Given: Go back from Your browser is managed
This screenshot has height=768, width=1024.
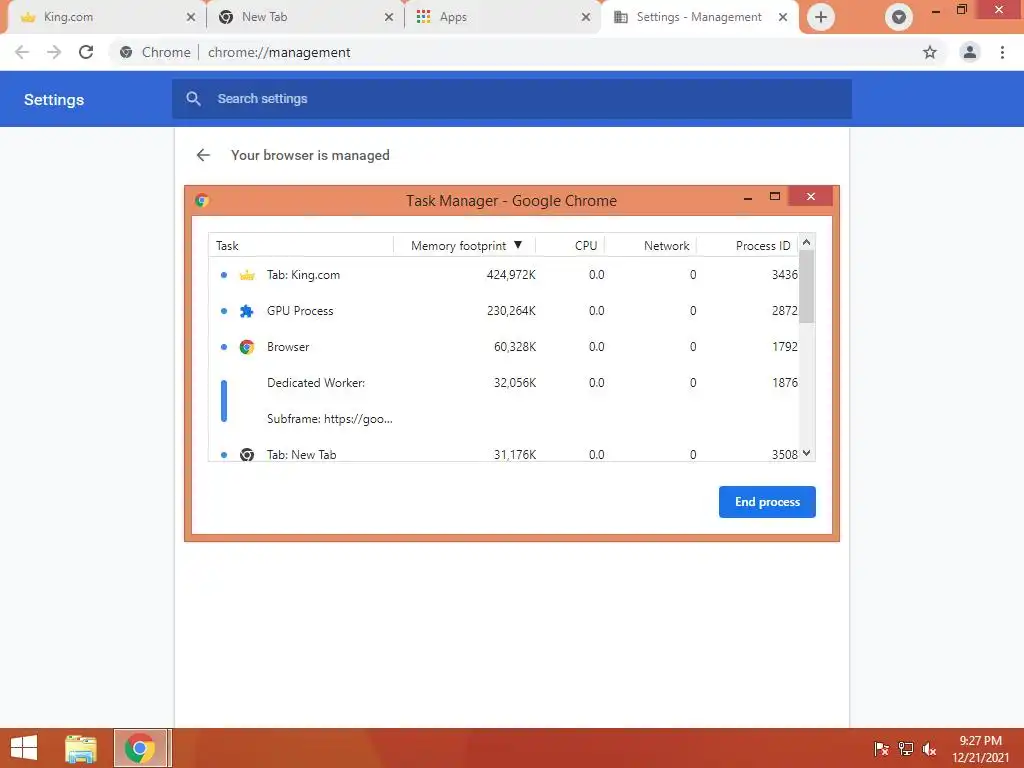Looking at the screenshot, I should pyautogui.click(x=203, y=155).
